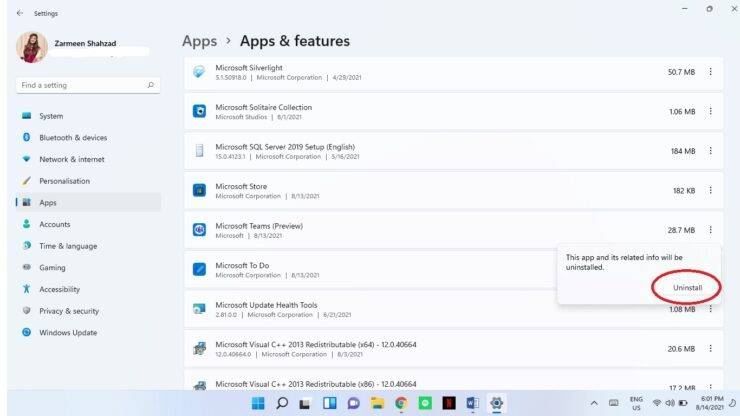Show hidden icons in the system tray
Viewport: 740px width, 416px height.
594,403
